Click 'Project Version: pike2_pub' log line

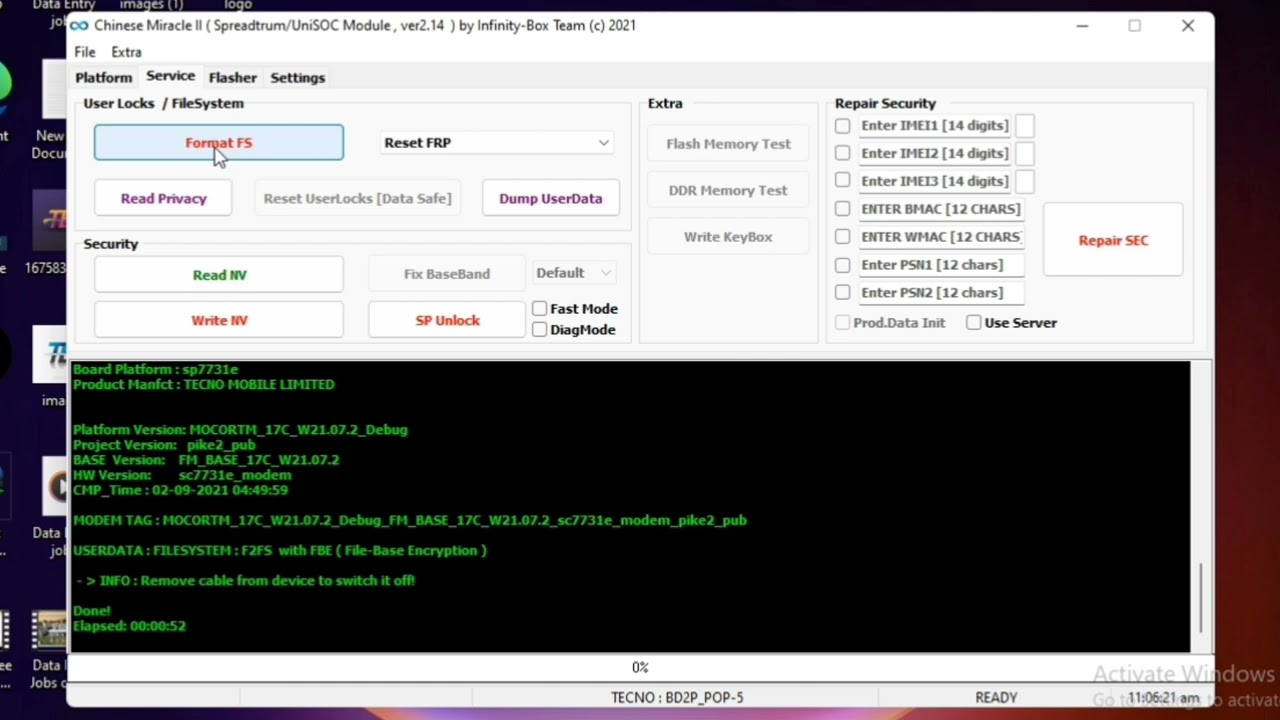pos(164,444)
